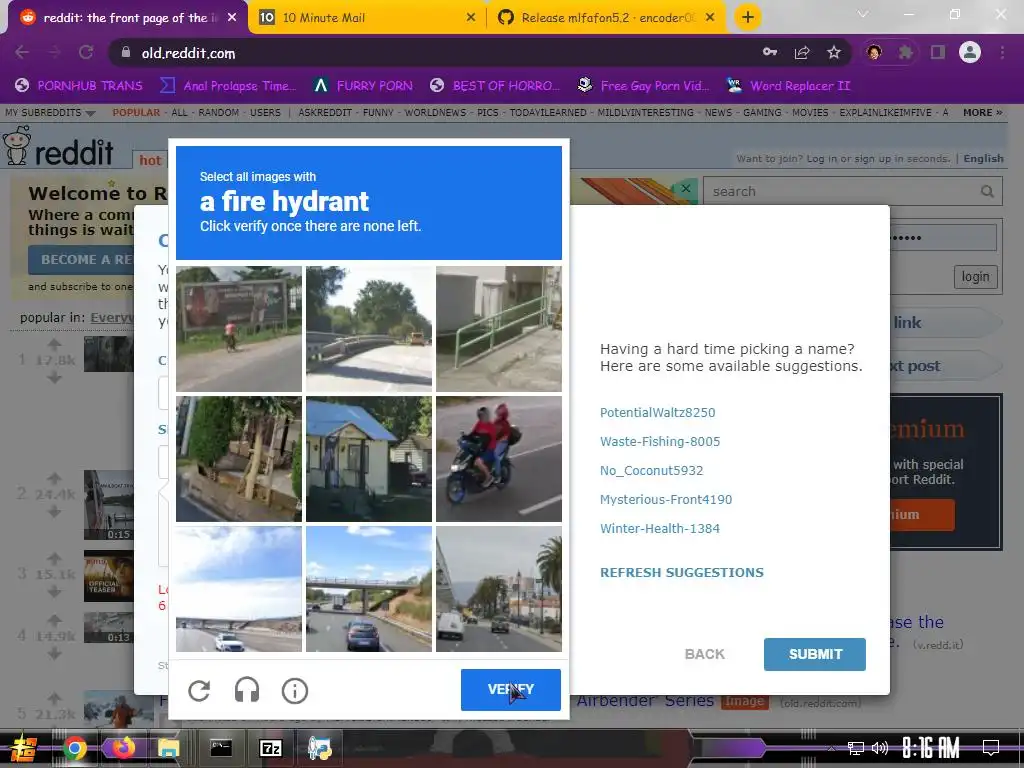Screen dimensions: 1024x768
Task: Bookmark this page with star icon
Action: point(834,53)
